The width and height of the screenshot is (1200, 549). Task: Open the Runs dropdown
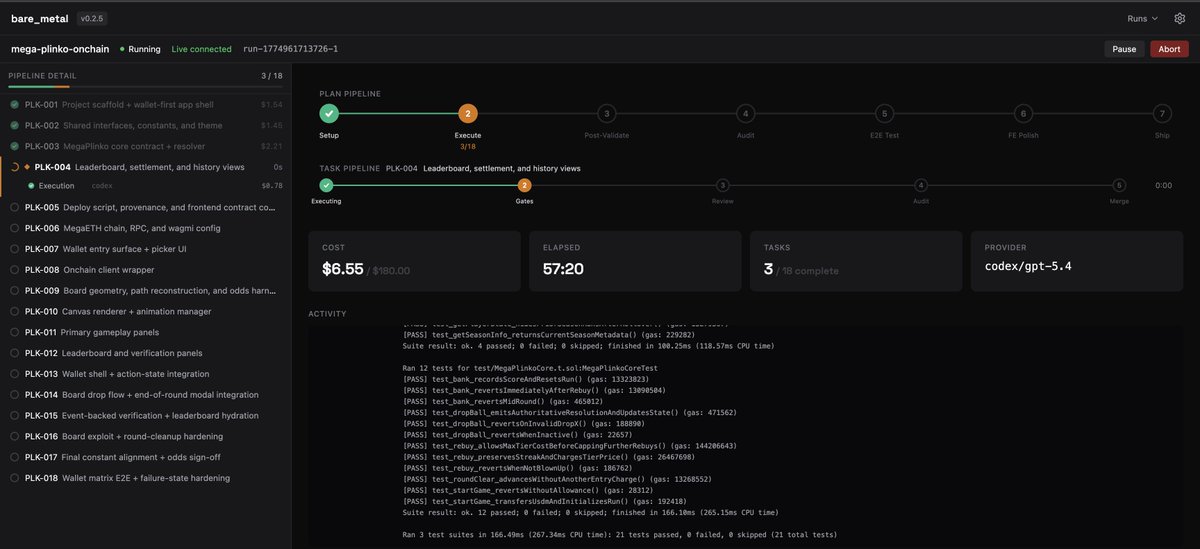[x=1145, y=18]
